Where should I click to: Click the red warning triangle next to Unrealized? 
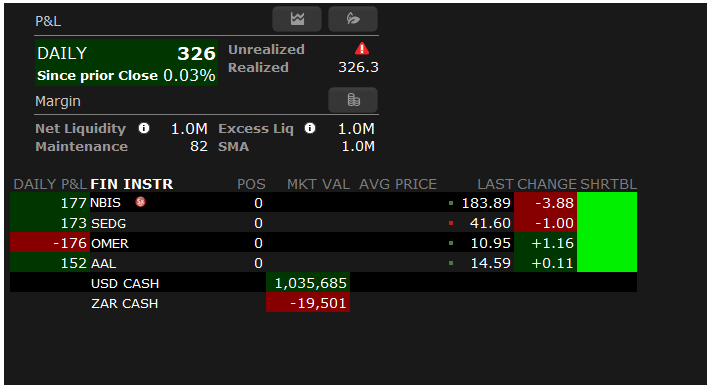pyautogui.click(x=362, y=48)
